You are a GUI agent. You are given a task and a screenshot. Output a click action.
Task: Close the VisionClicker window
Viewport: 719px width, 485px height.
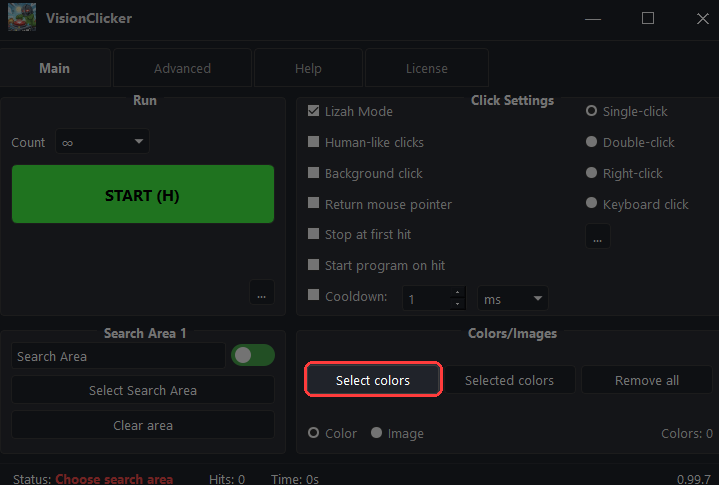pyautogui.click(x=702, y=19)
